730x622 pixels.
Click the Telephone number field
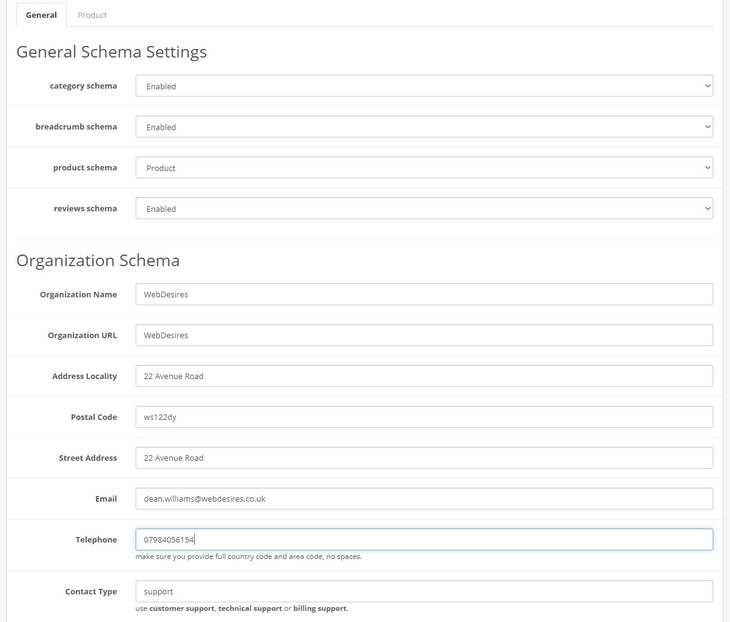tap(424, 540)
